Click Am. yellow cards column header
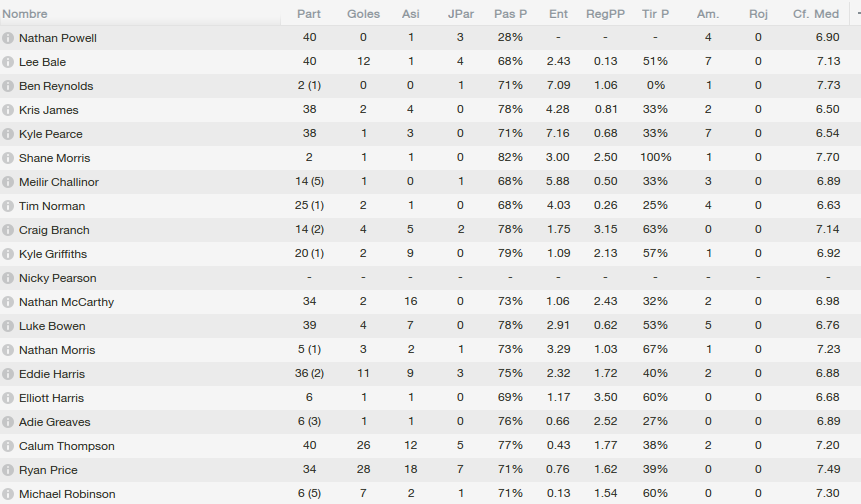Viewport: 861px width, 504px height. click(708, 14)
